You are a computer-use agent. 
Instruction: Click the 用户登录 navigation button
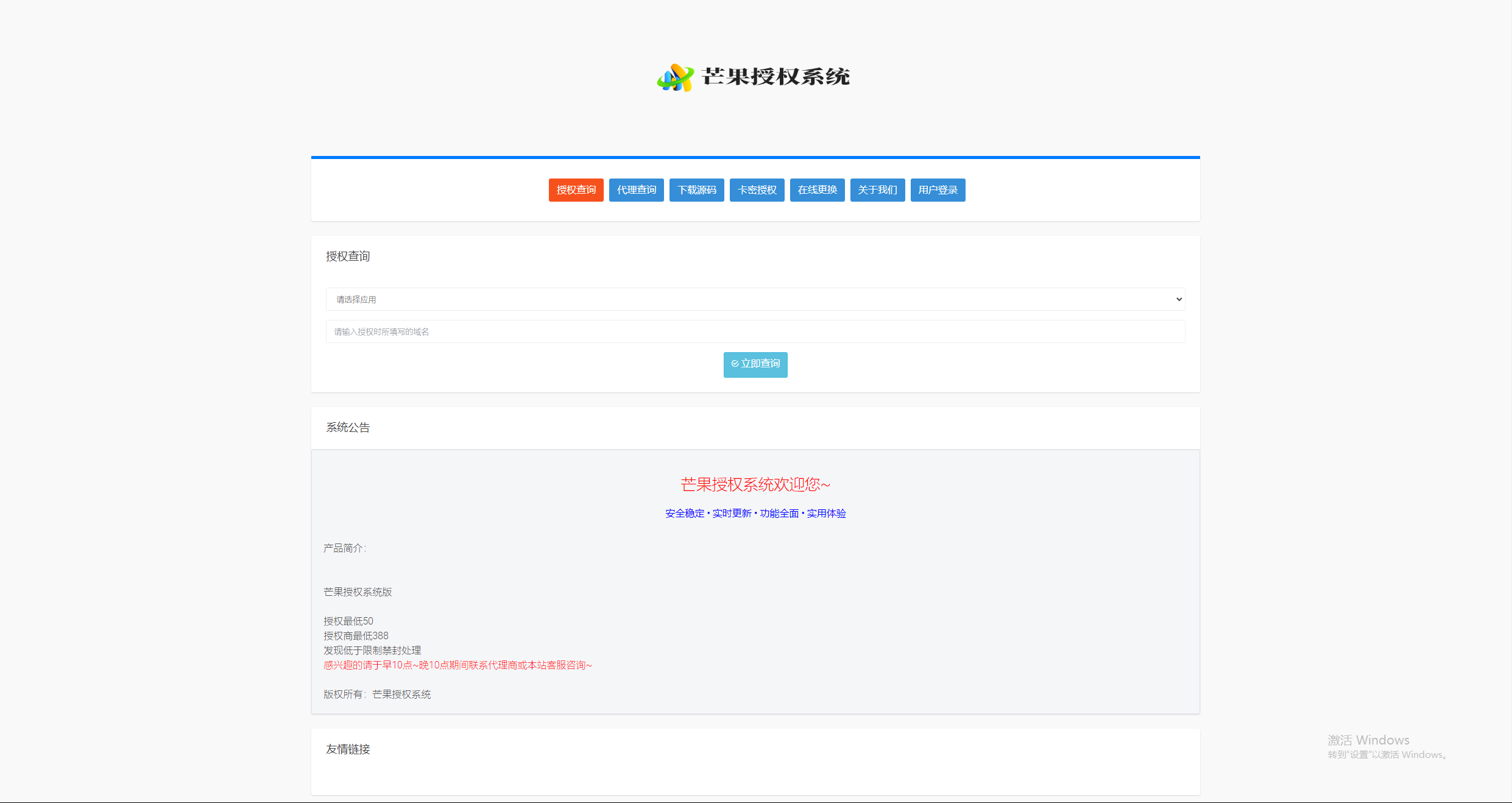[937, 190]
